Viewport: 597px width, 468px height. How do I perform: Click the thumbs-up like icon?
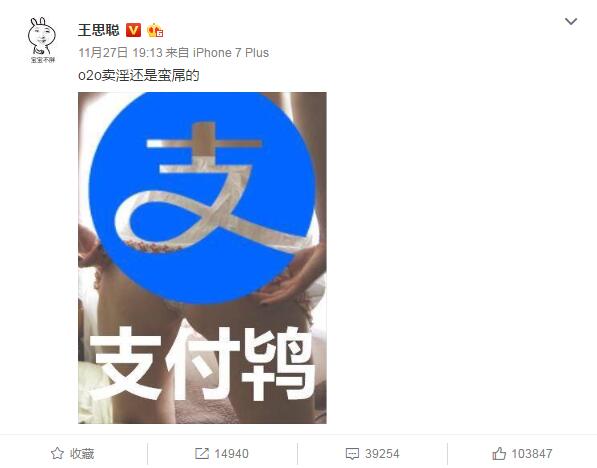pos(499,453)
